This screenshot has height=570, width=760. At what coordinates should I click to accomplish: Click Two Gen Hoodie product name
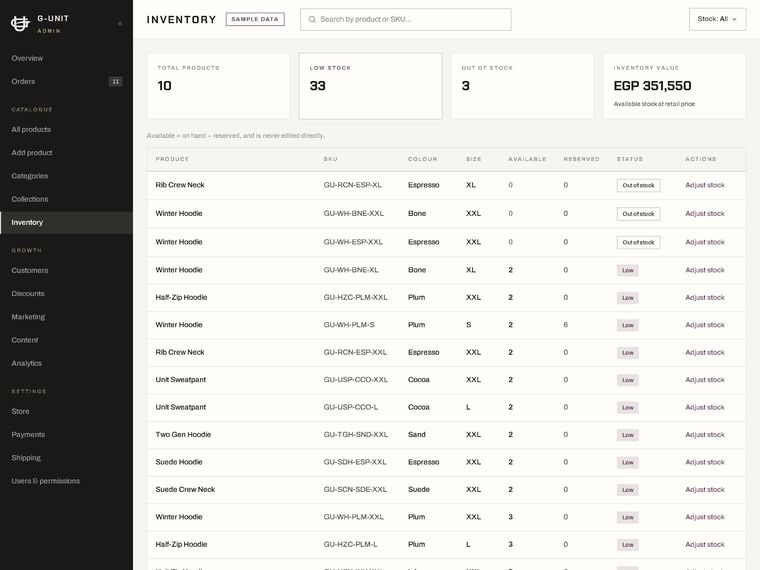183,435
